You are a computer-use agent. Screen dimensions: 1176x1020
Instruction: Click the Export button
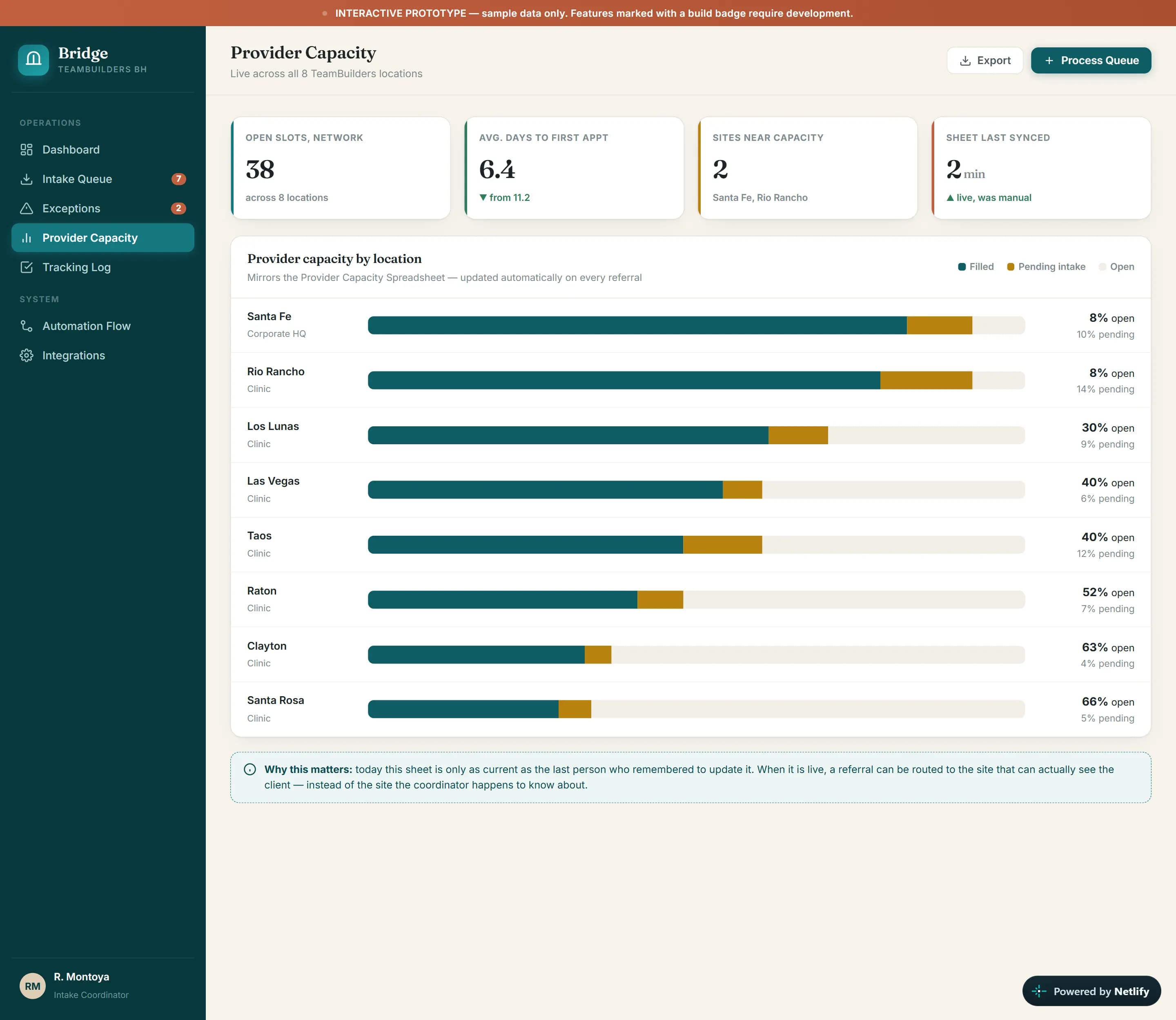[985, 60]
